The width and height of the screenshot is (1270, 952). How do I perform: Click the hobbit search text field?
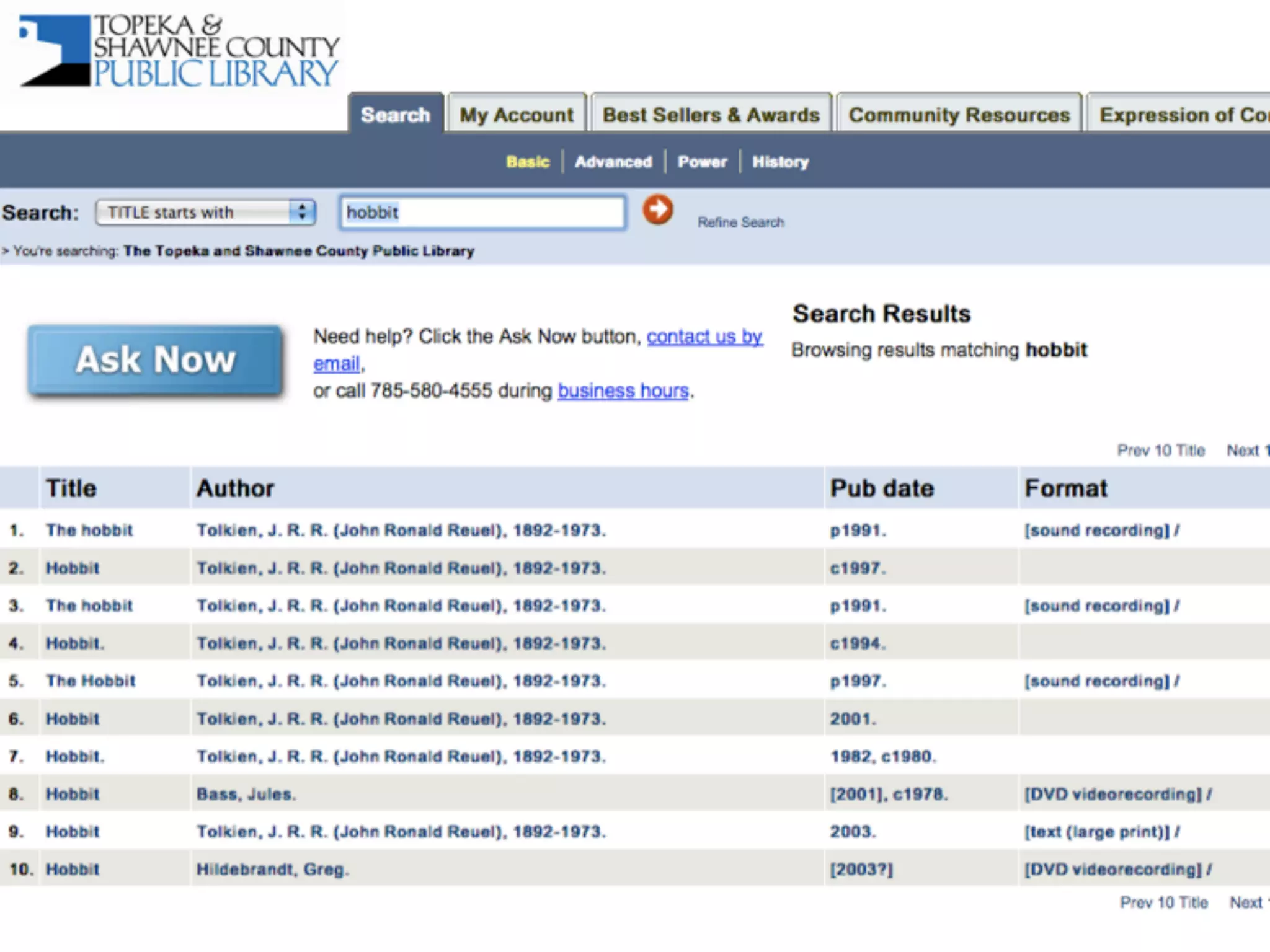[x=482, y=213]
